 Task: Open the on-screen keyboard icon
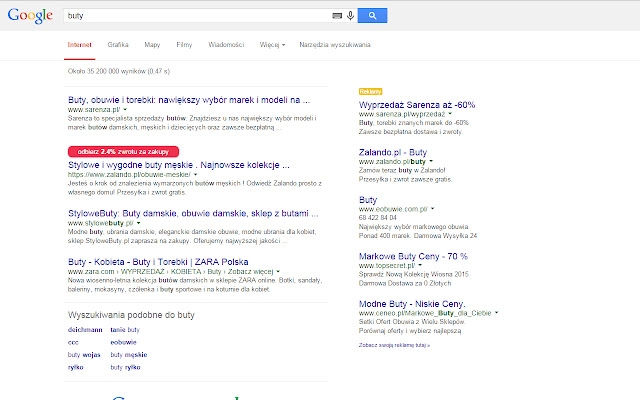[337, 16]
